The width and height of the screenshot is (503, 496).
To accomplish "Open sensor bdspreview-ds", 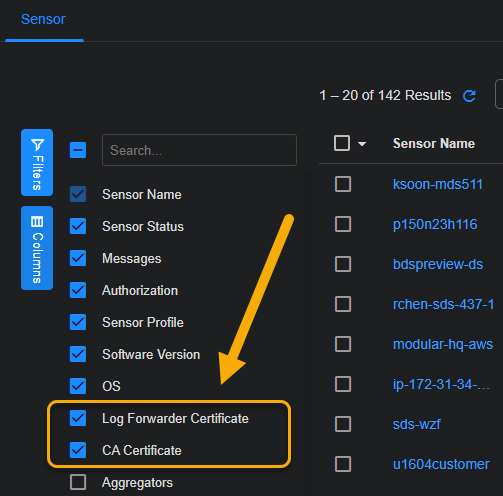I will 438,264.
